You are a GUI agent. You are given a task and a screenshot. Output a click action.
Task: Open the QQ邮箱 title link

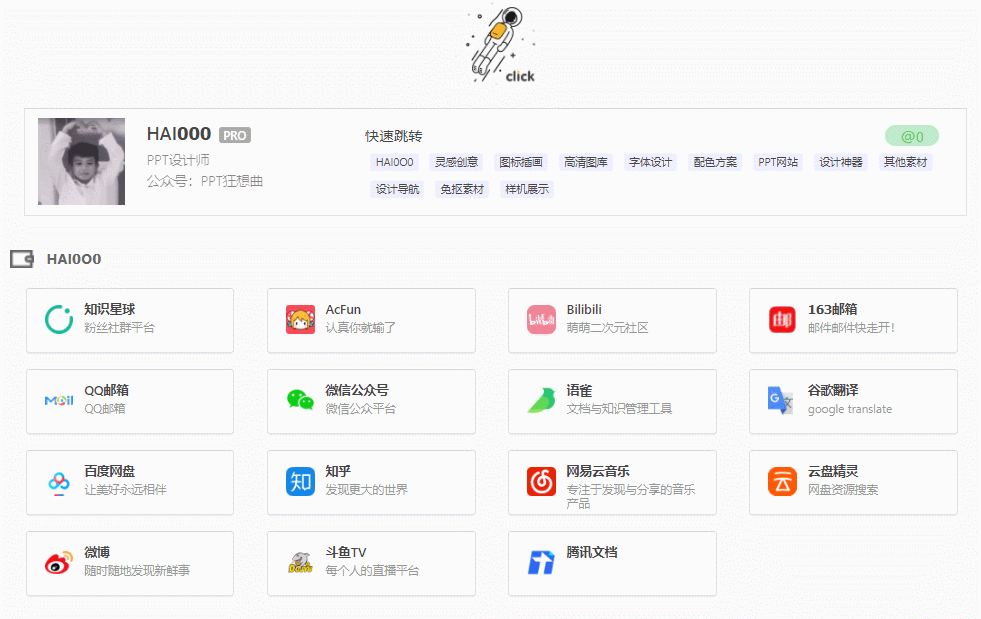pos(106,390)
